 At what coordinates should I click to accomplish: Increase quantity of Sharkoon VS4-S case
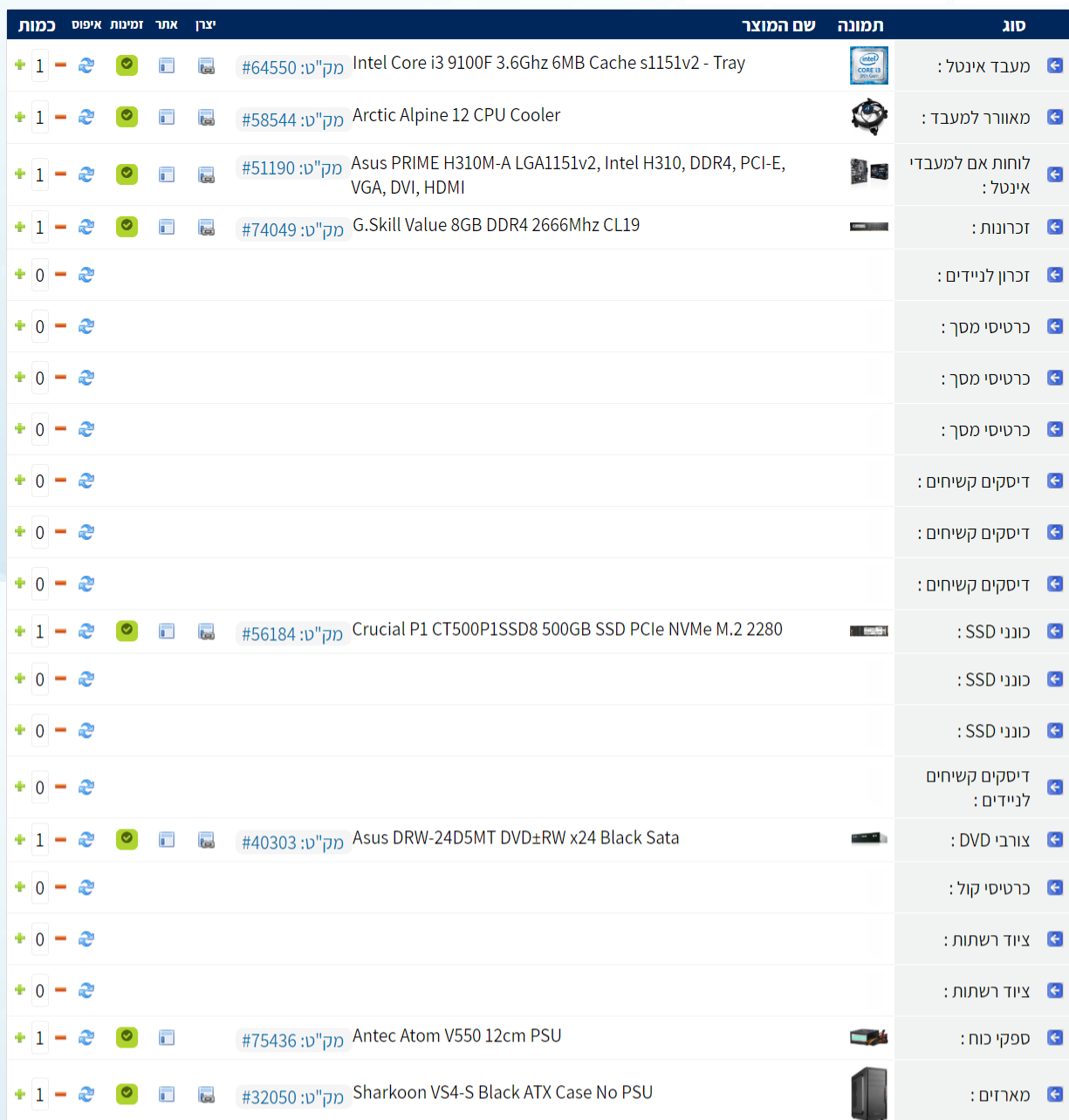(x=20, y=1093)
